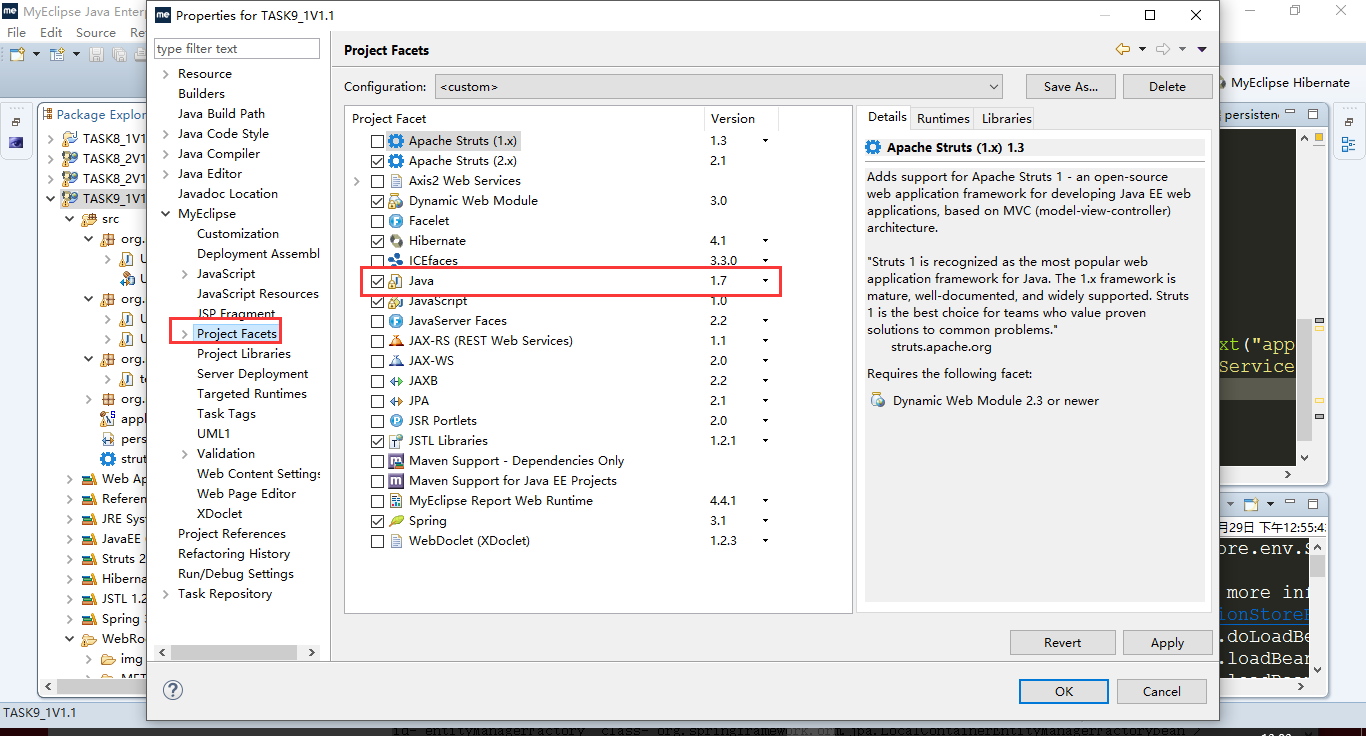Switch to the Libraries tab

click(x=1006, y=118)
